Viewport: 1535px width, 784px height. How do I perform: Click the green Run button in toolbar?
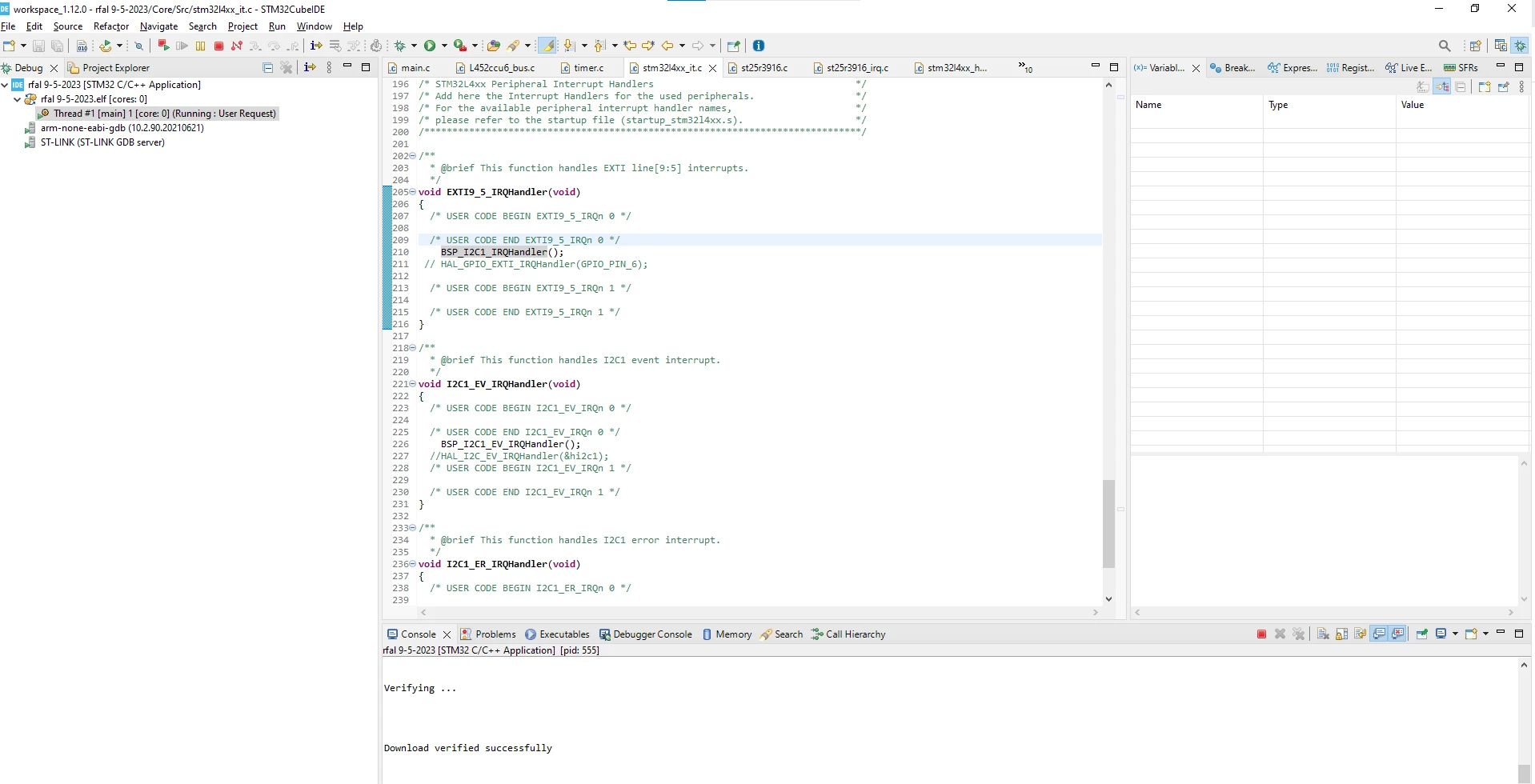[x=430, y=46]
